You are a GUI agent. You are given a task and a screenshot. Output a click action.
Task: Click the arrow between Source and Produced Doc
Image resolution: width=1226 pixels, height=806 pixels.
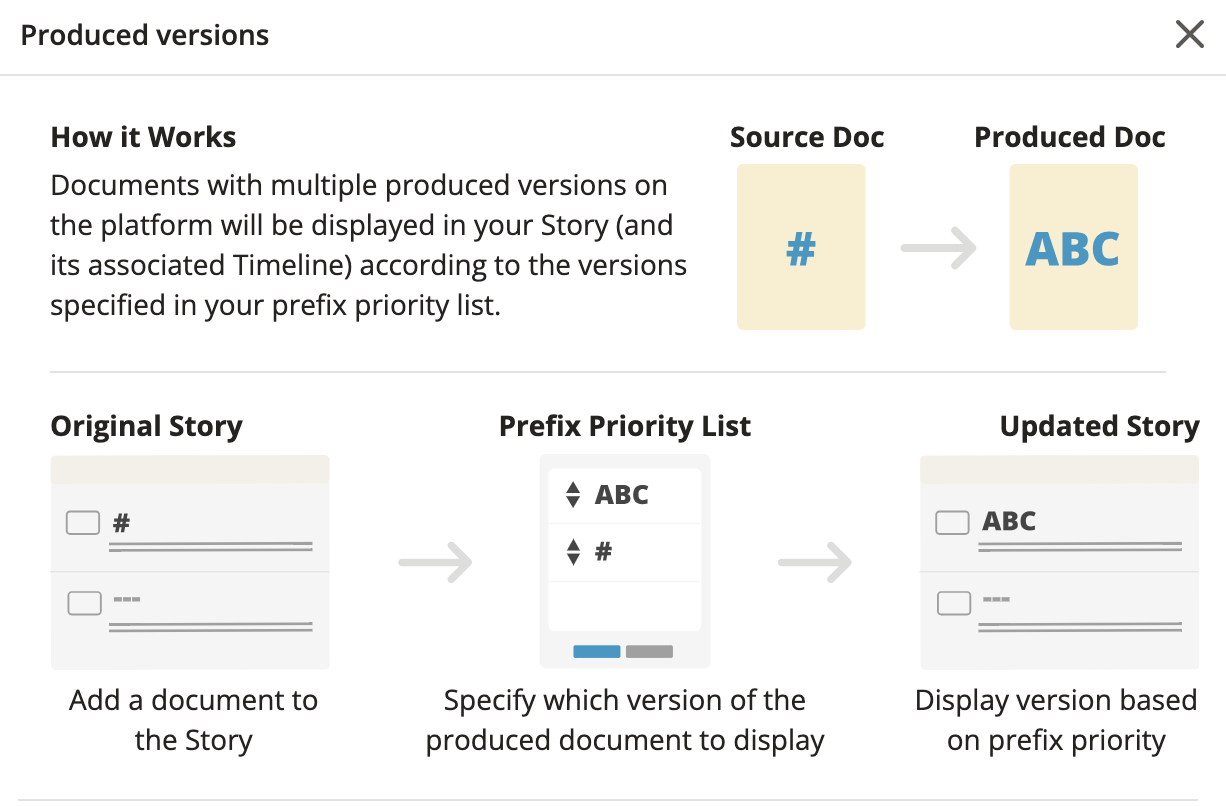[938, 246]
